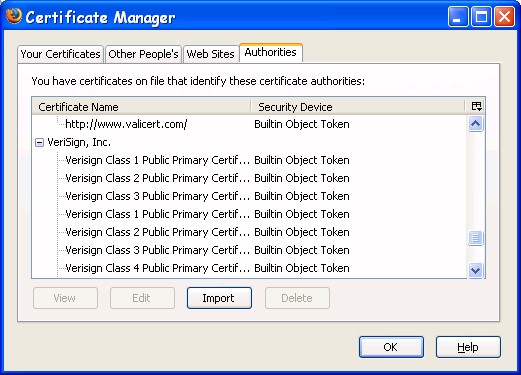Open the Other People's tab
521x375 pixels.
[143, 54]
